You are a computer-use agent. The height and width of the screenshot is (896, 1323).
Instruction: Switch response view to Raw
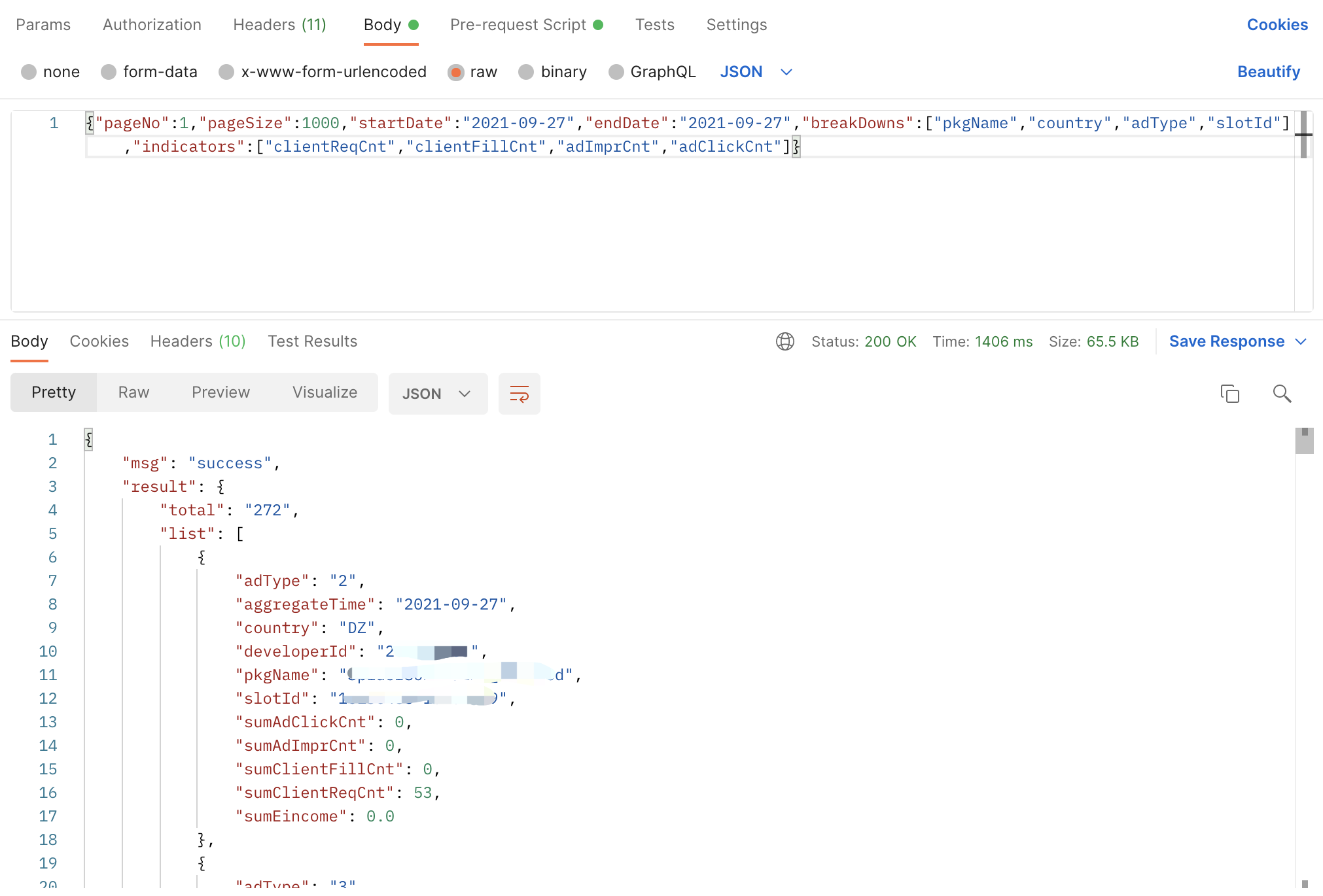(x=133, y=392)
